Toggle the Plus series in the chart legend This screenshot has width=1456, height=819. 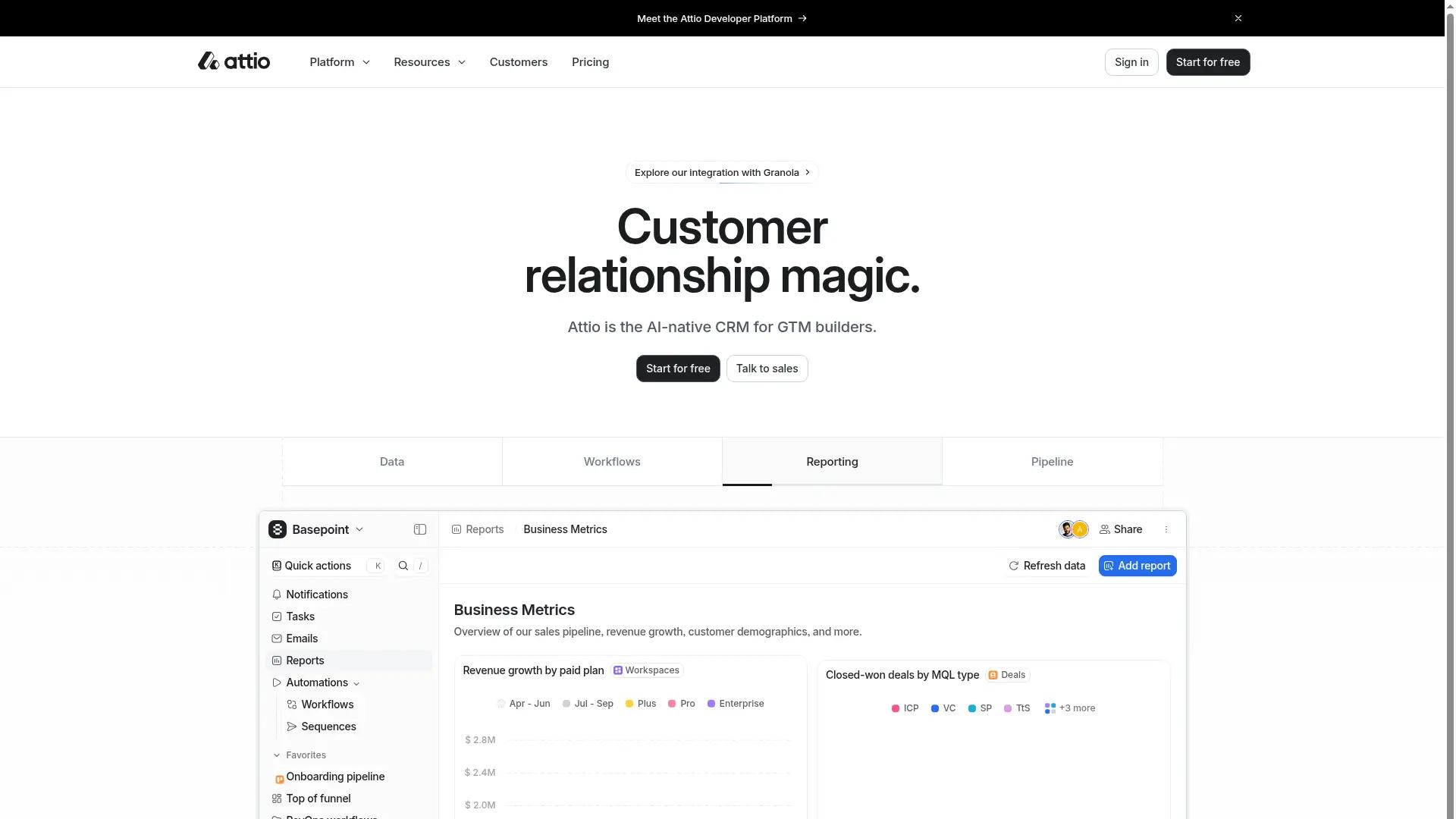640,704
